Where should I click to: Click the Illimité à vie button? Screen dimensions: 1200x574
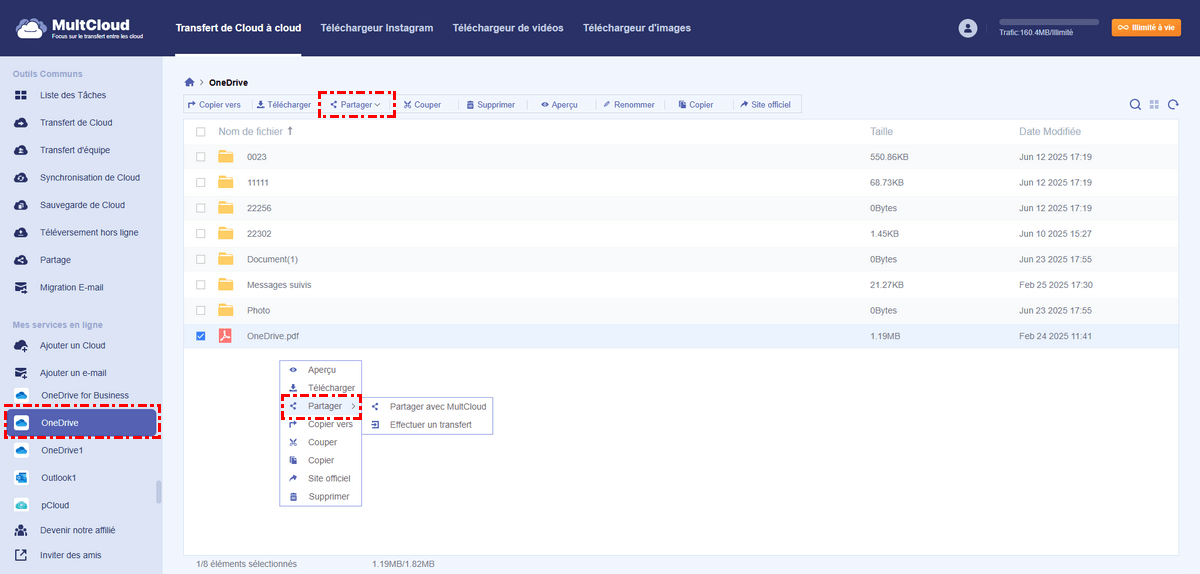(1146, 28)
